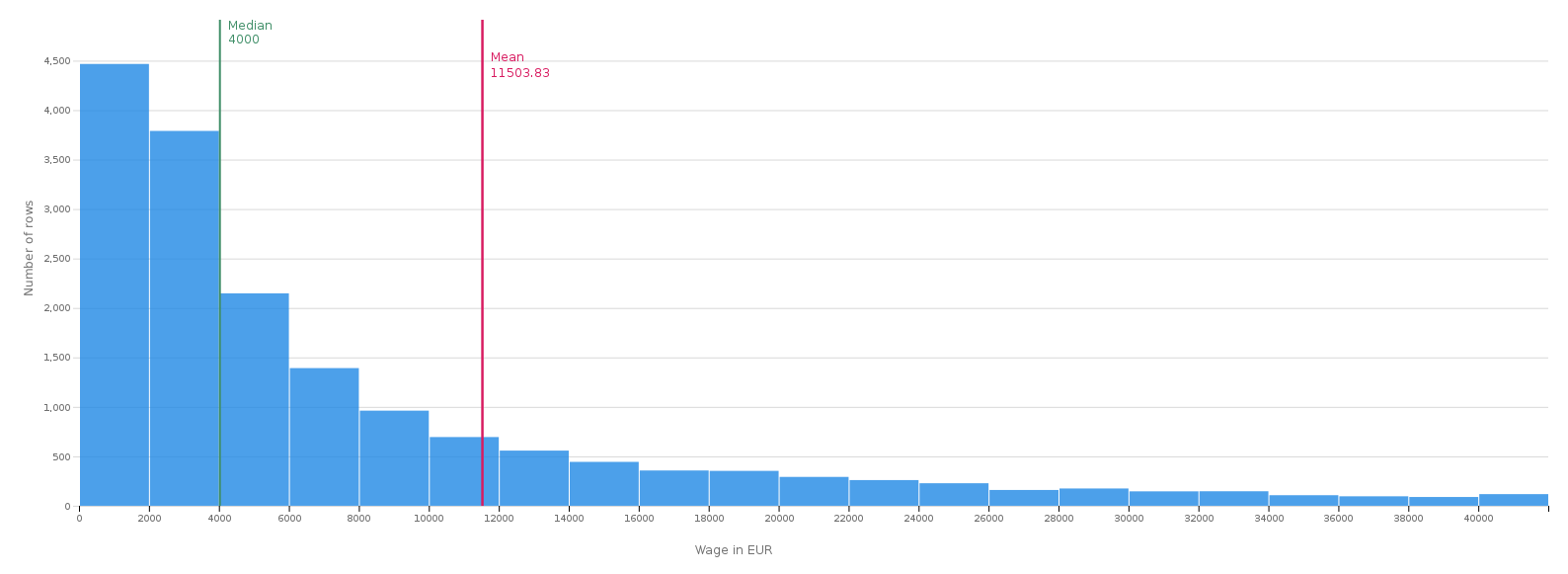1568x574 pixels.
Task: Click the 'Number of rows' axis title
Action: (29, 248)
